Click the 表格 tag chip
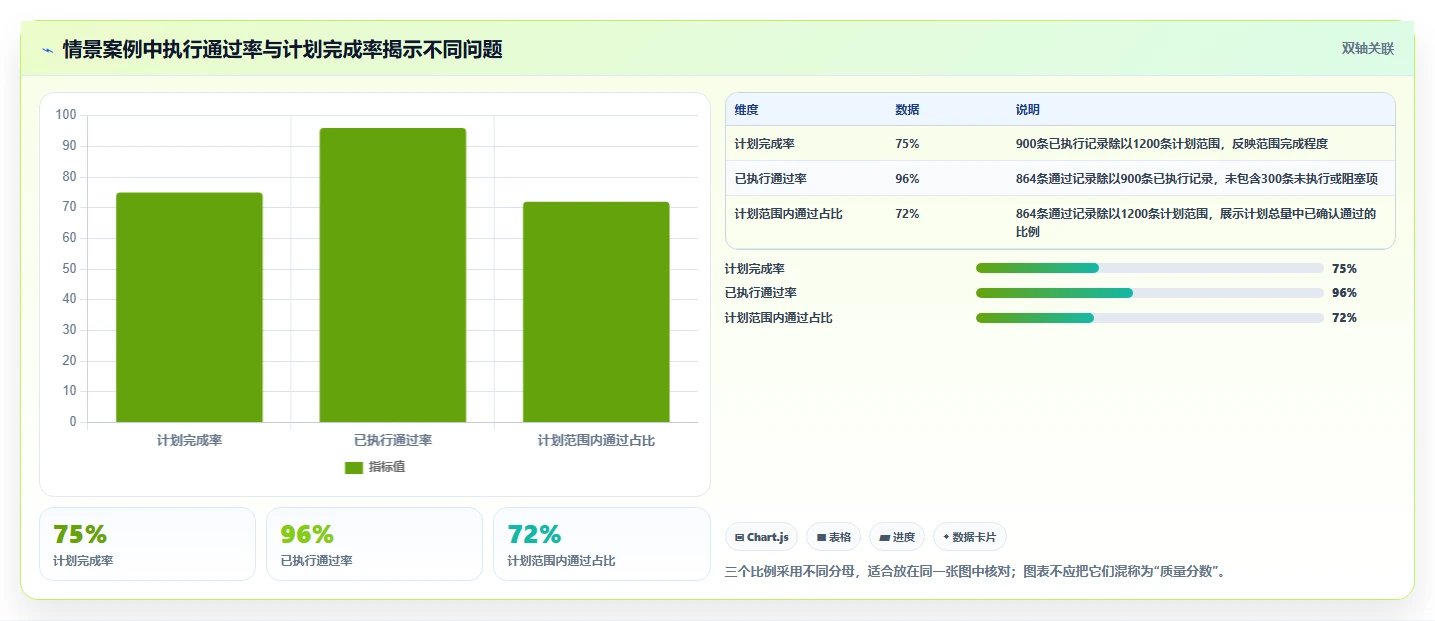Viewport: 1435px width, 621px height. [x=833, y=537]
